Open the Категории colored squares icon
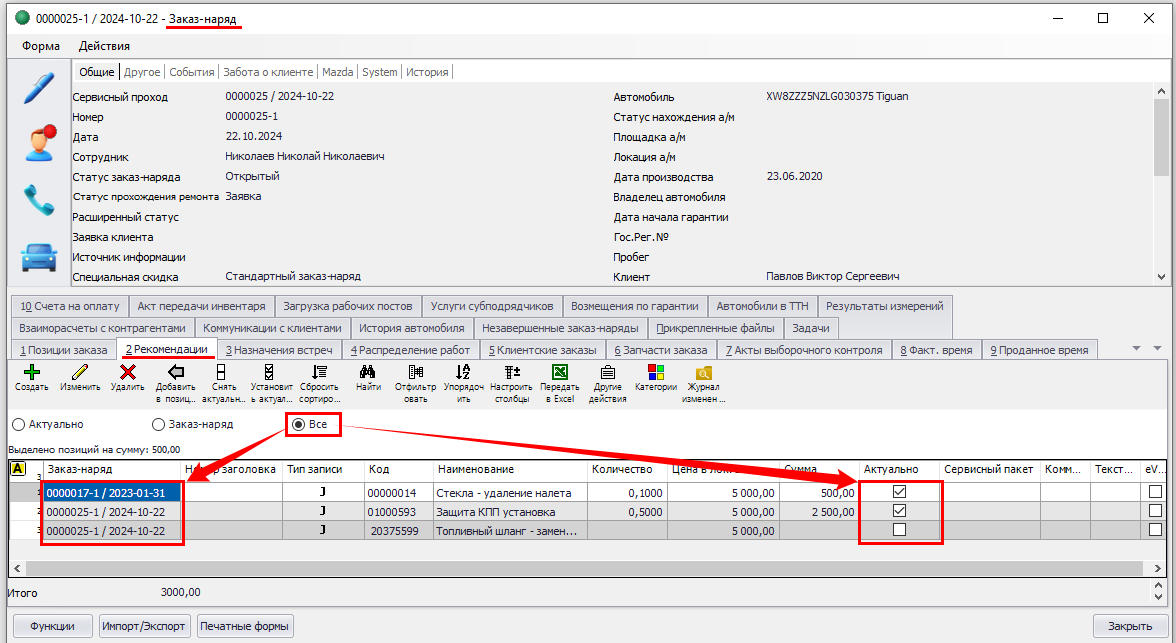 (x=655, y=372)
